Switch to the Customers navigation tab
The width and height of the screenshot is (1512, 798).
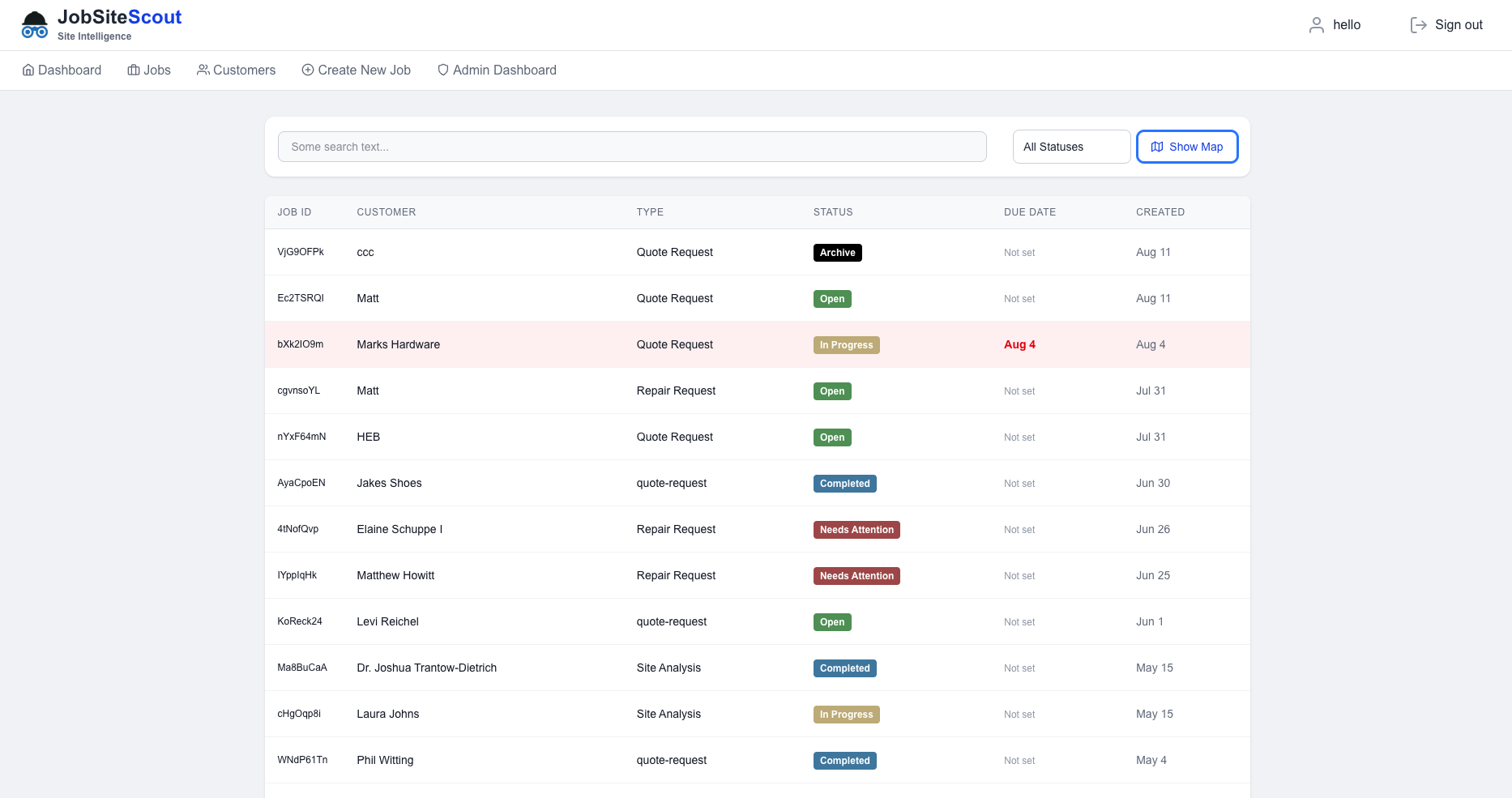tap(244, 70)
